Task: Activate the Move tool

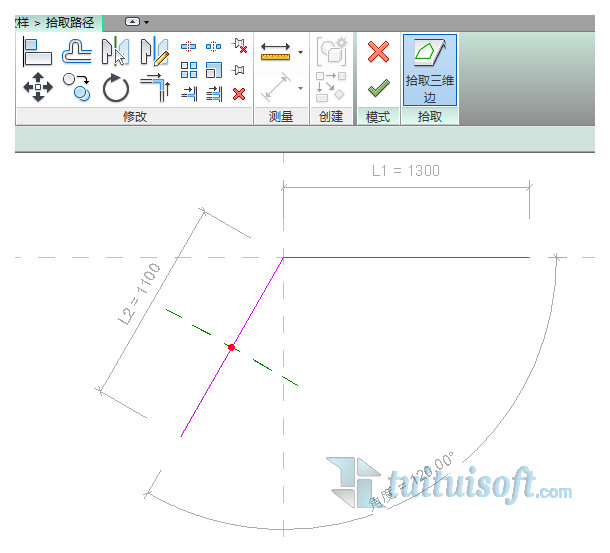Action: [38, 87]
